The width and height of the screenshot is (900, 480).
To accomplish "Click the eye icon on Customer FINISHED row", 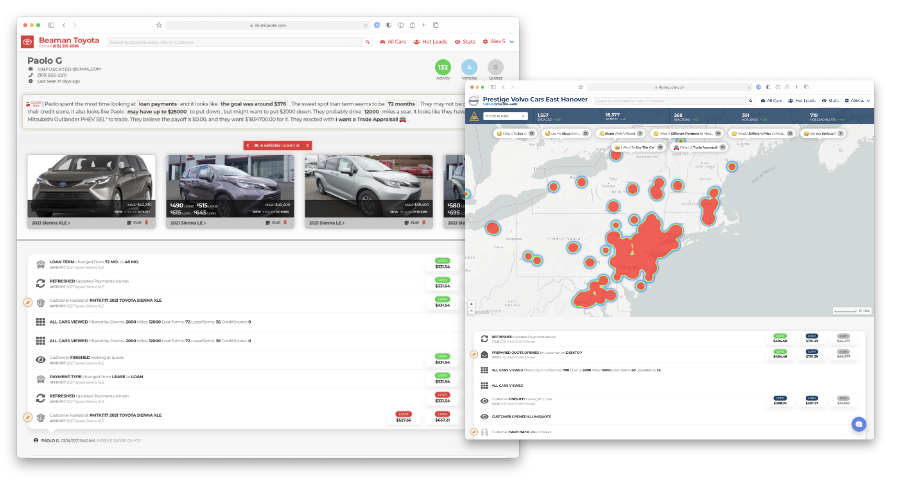I will point(40,360).
